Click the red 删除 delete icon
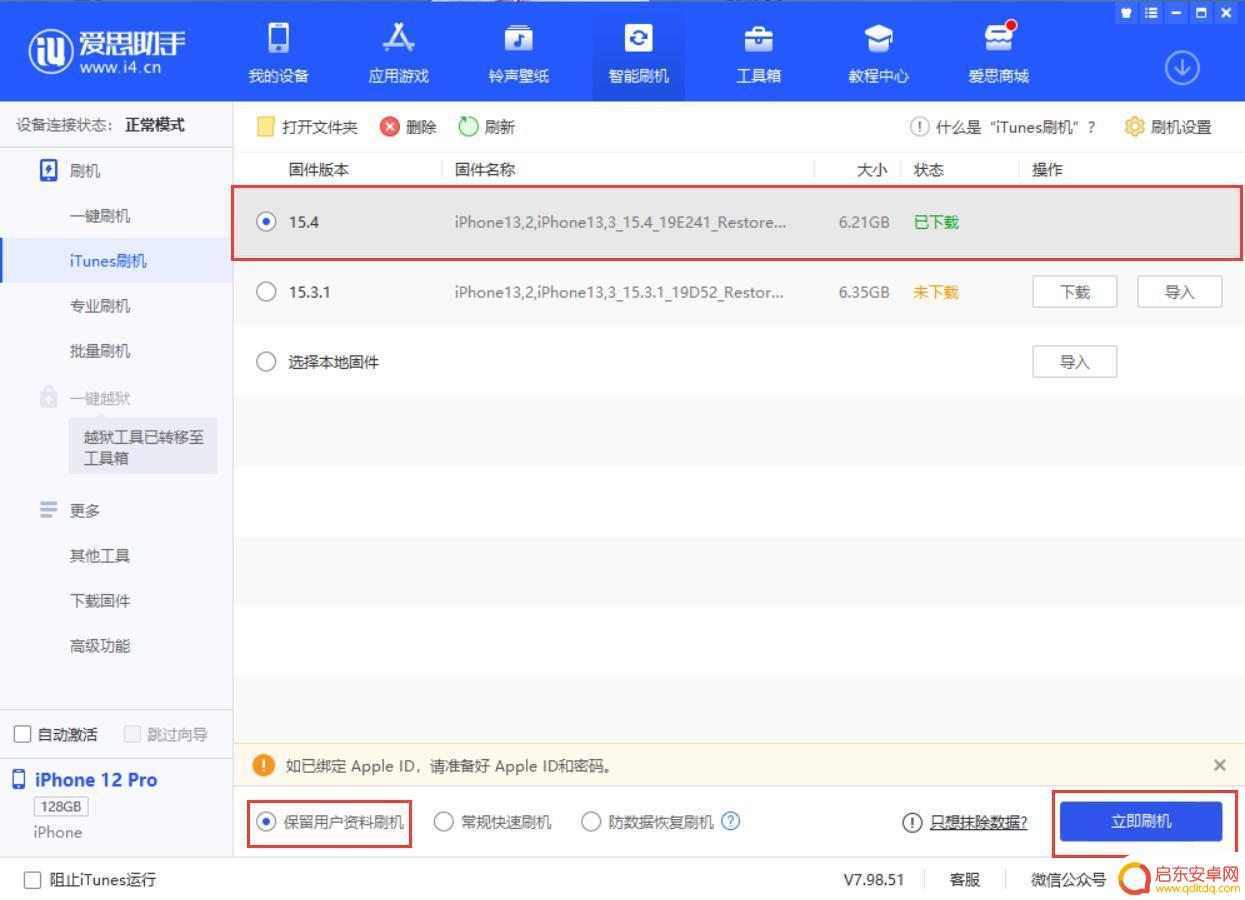 click(x=389, y=127)
